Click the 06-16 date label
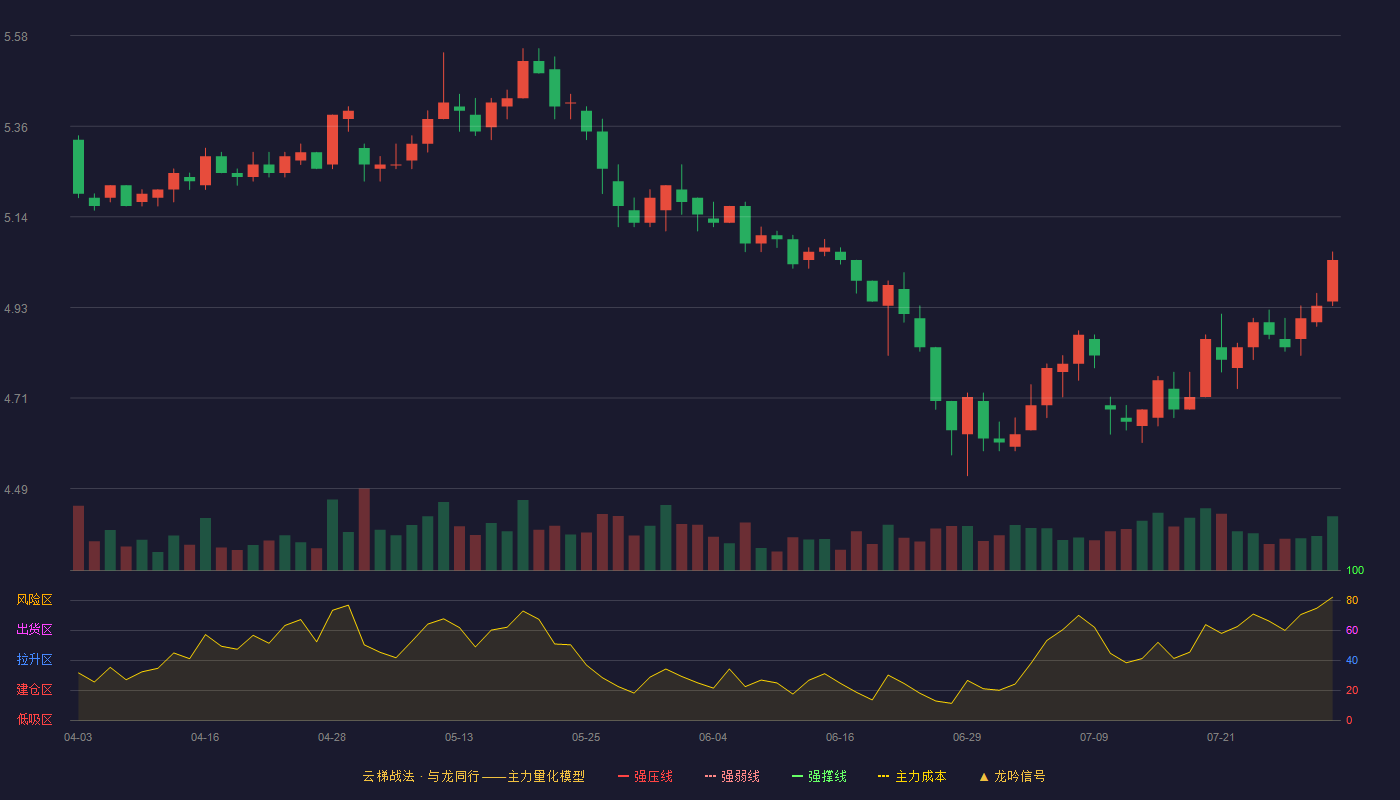The width and height of the screenshot is (1400, 800). [840, 737]
